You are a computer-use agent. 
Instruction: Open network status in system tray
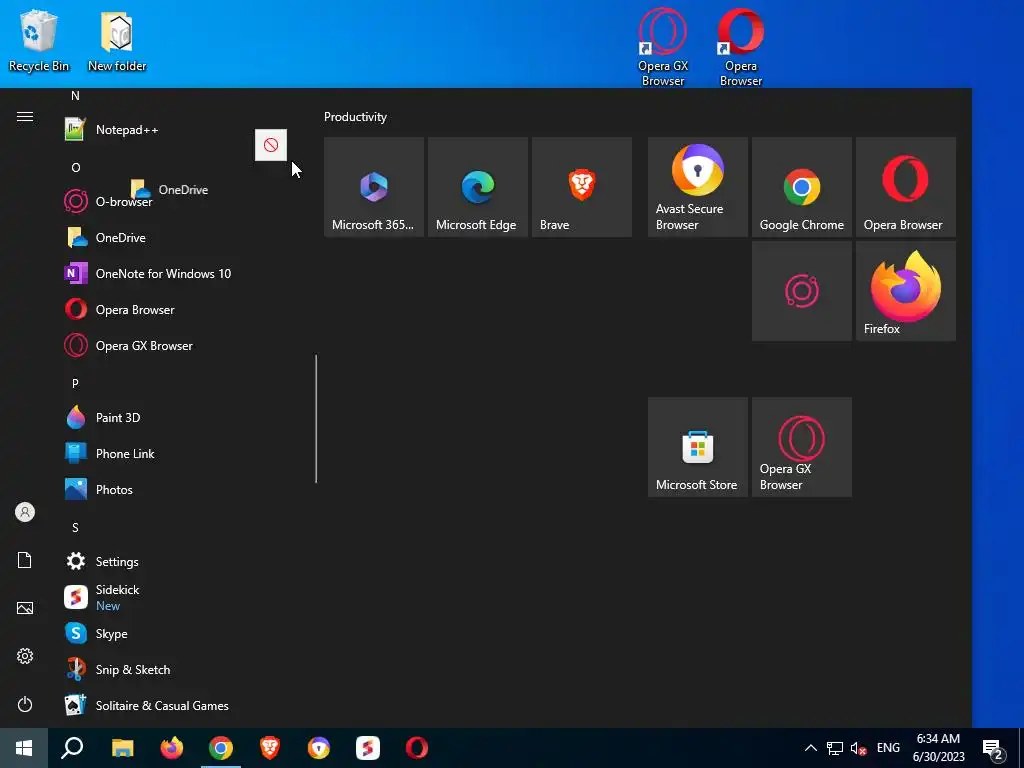pos(835,748)
